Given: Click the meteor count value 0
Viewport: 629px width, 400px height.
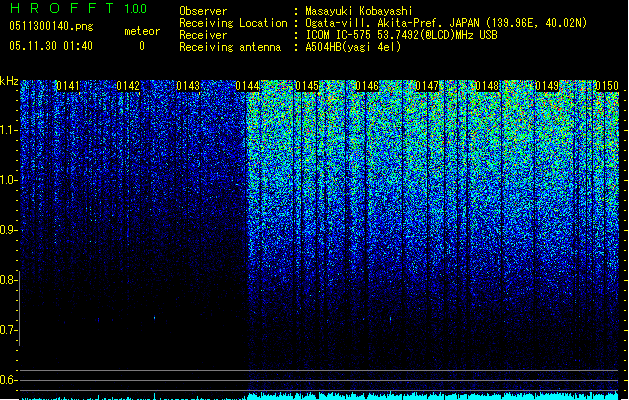Looking at the screenshot, I should click(142, 46).
